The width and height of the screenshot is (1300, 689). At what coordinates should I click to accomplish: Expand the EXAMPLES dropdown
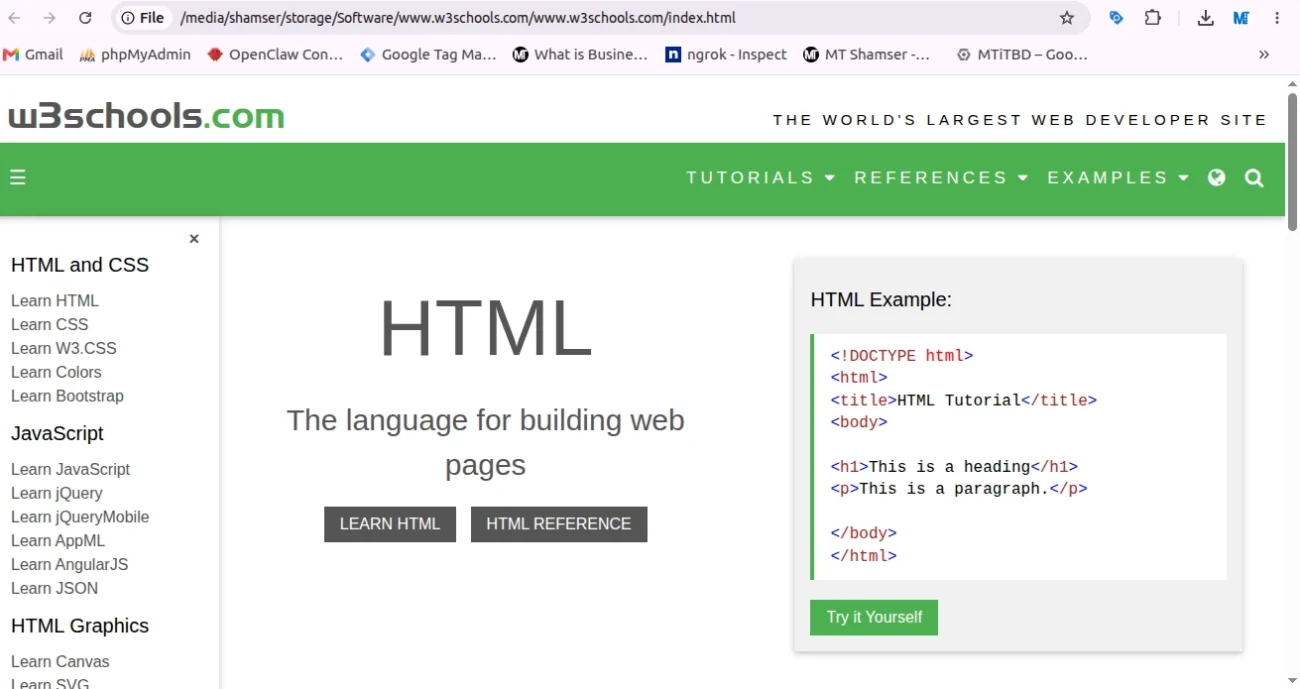1118,178
